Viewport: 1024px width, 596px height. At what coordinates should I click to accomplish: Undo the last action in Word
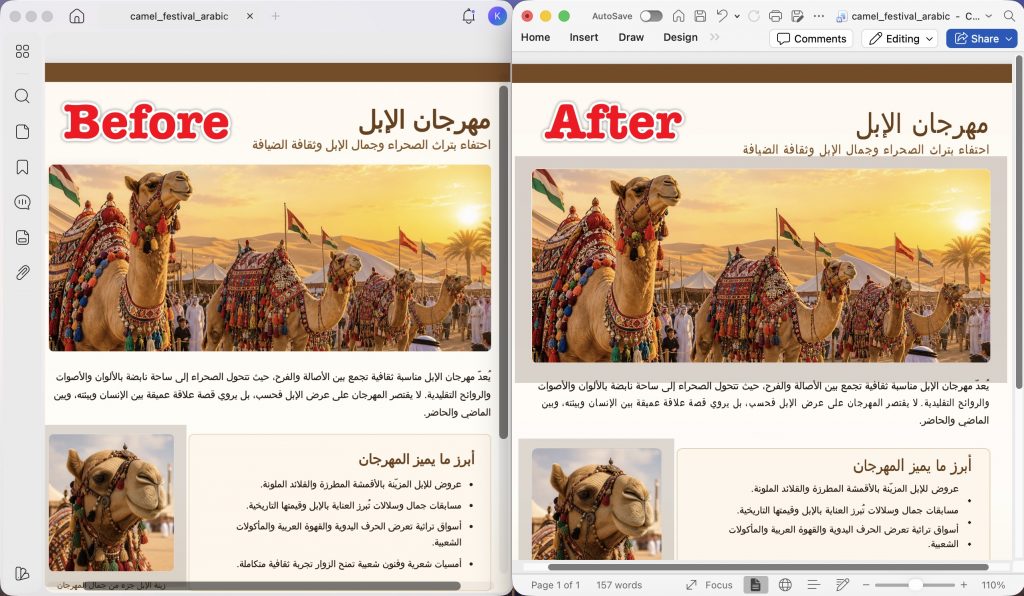[x=722, y=16]
